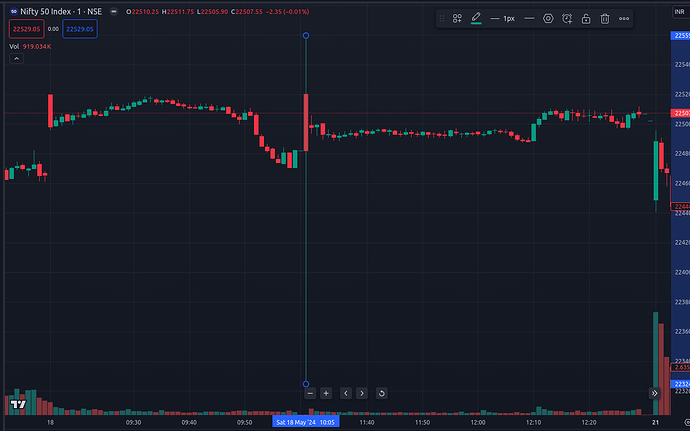
Task: Select the bottom handle of the vertical line
Action: [x=306, y=384]
